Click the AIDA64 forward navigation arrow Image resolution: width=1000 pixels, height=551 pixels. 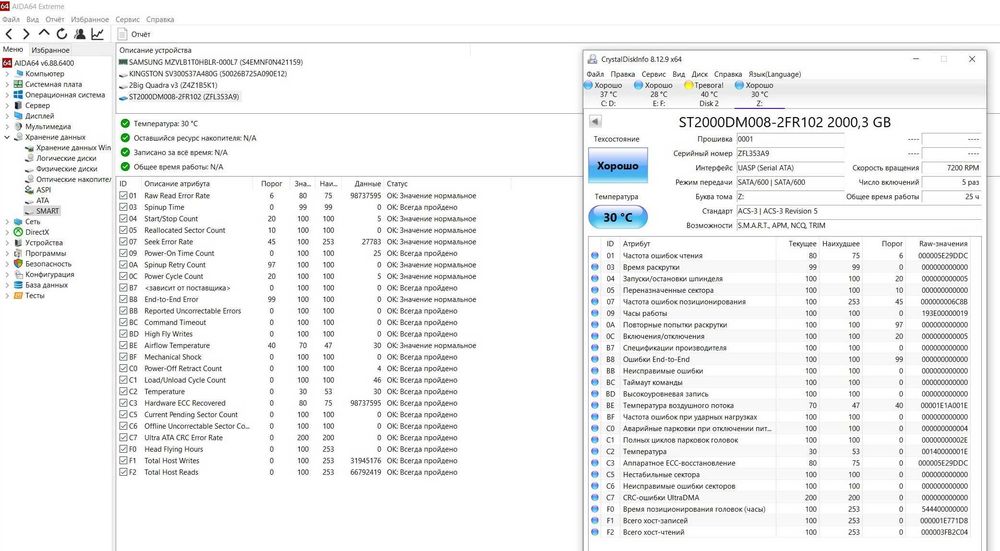pyautogui.click(x=26, y=34)
